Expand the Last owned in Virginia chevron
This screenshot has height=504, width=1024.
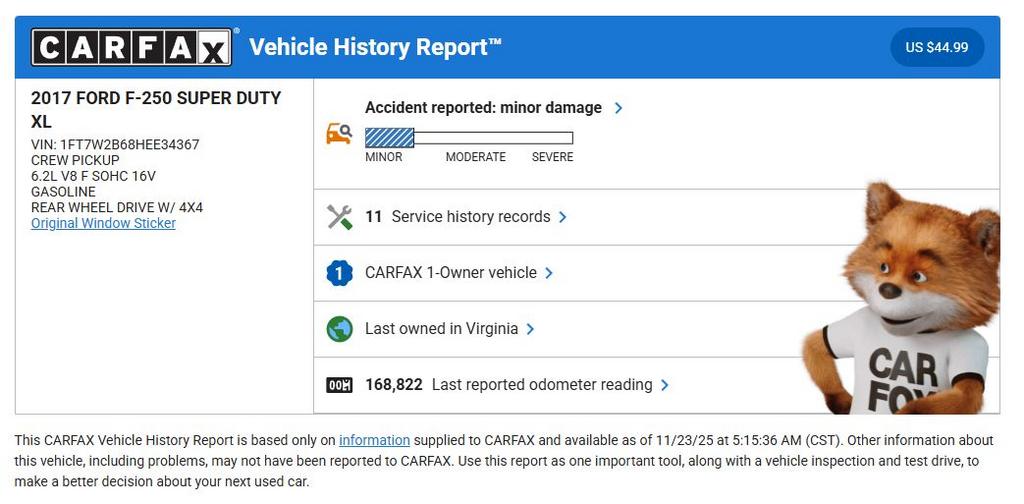(530, 329)
